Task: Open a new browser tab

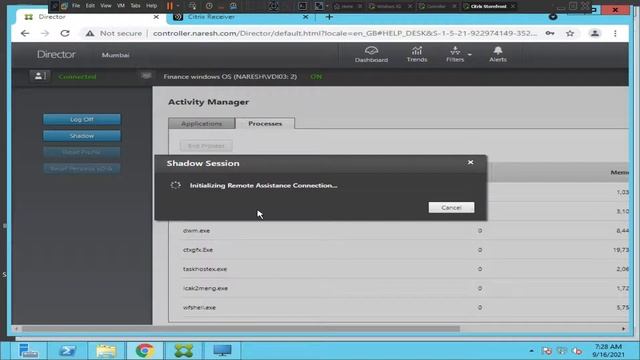Action: 329,17
